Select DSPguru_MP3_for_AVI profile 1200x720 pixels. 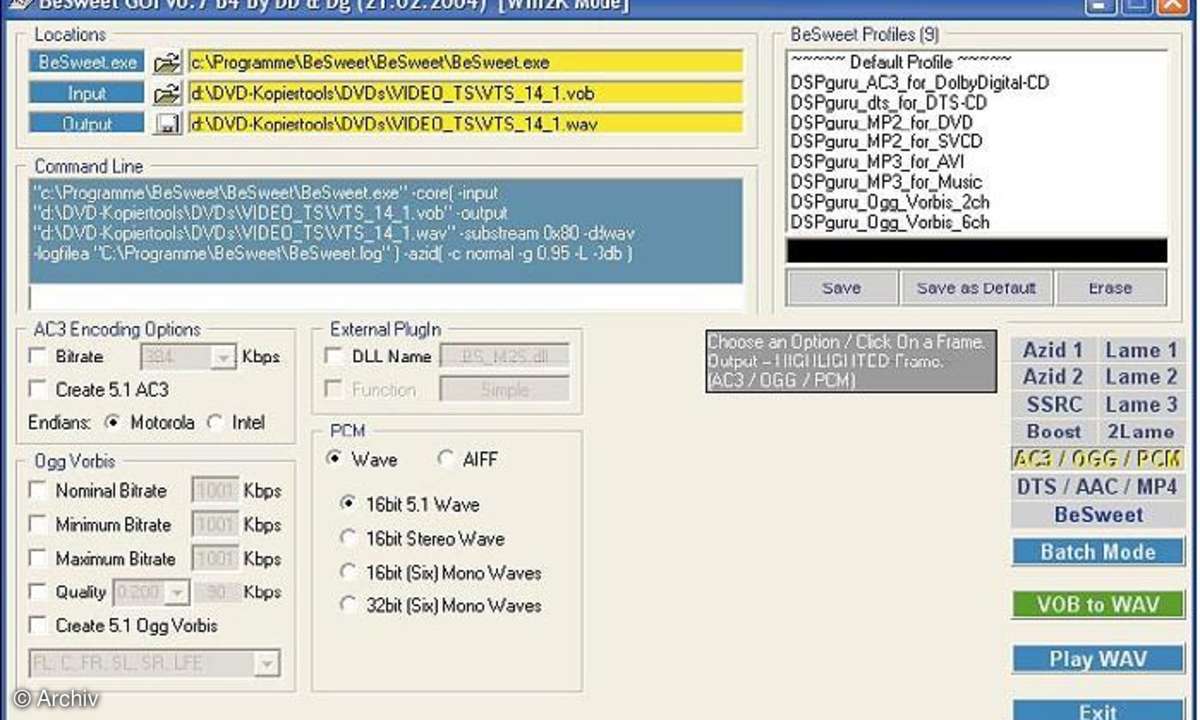pos(877,162)
